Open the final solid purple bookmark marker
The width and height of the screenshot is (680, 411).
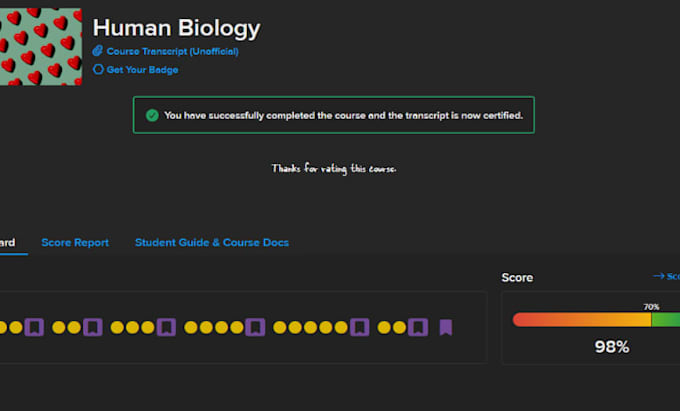tap(446, 327)
